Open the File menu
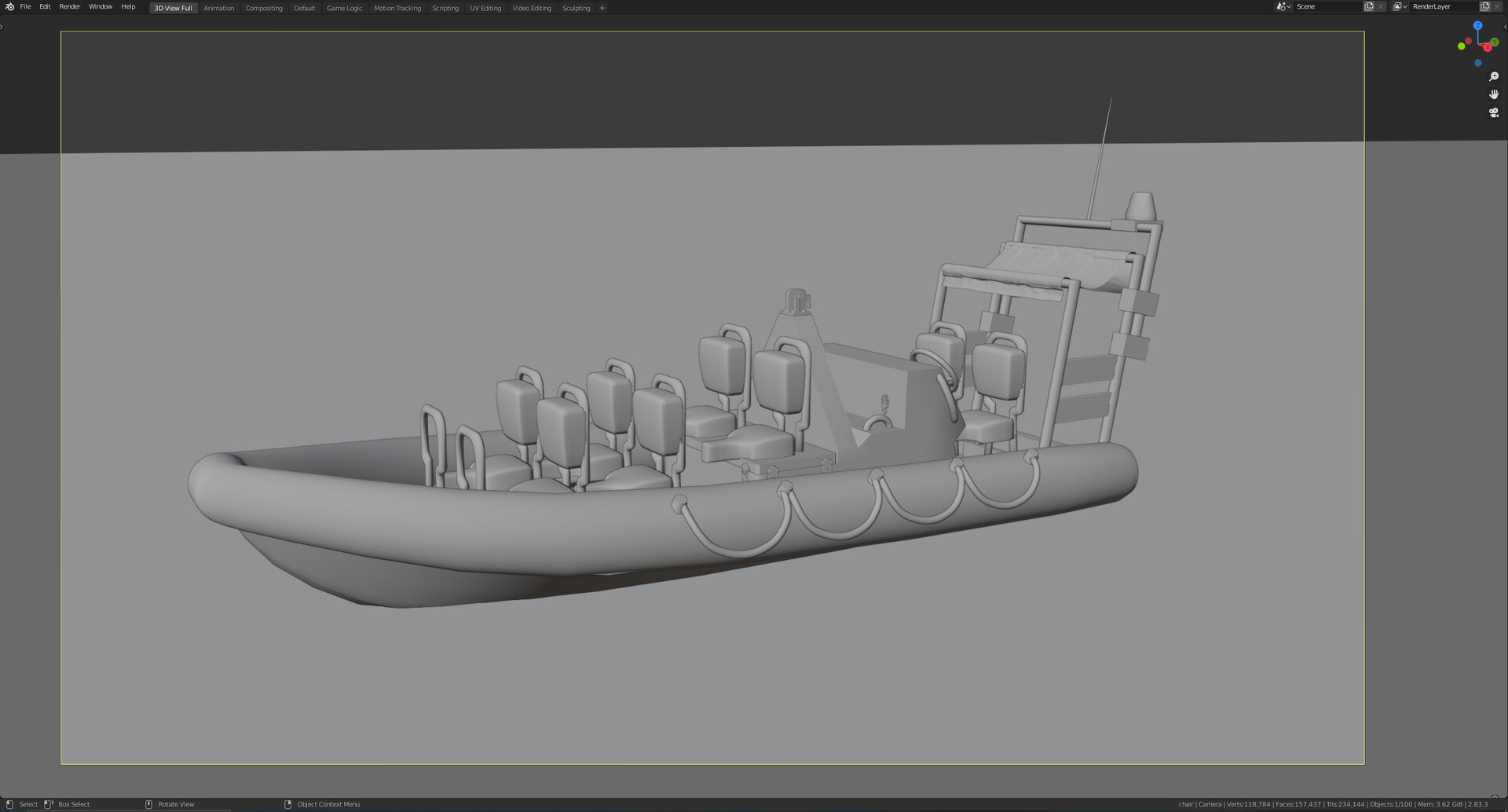Image resolution: width=1508 pixels, height=812 pixels. [25, 7]
